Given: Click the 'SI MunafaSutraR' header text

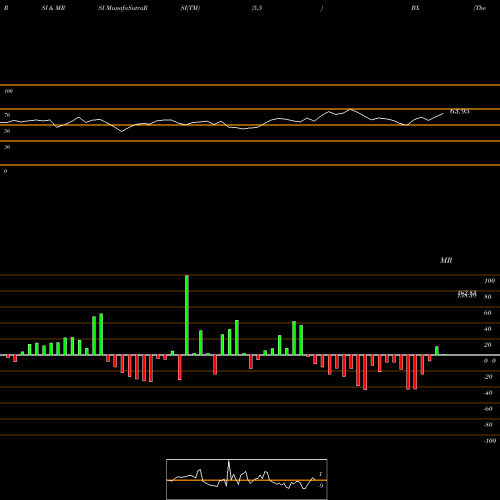Looking at the screenshot, I should [x=123, y=8].
